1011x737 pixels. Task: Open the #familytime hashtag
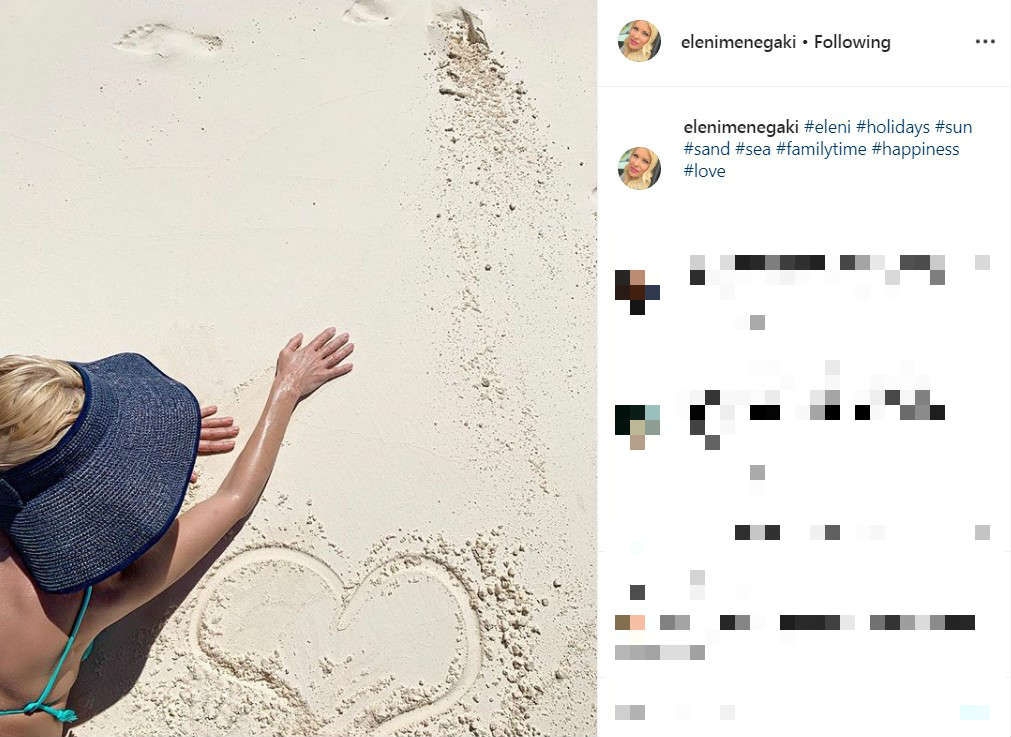pyautogui.click(x=821, y=149)
